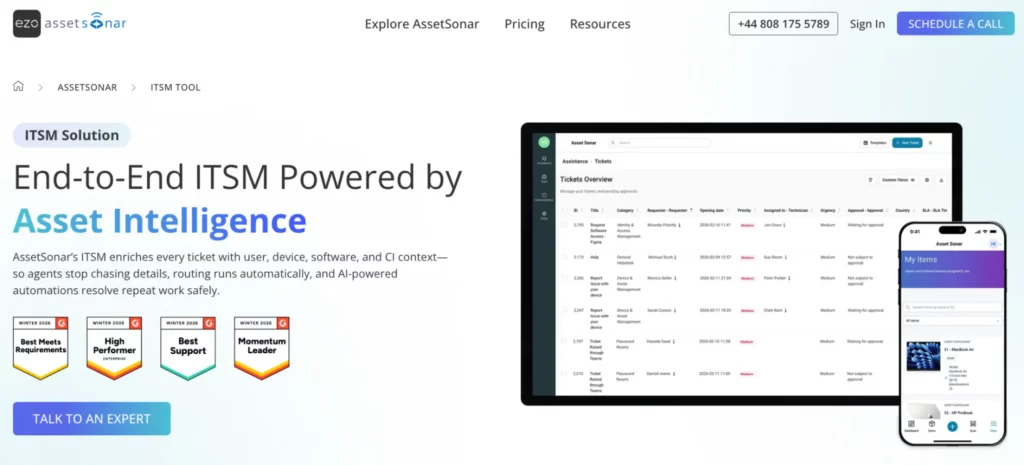Open the MacBook Air thumbnail on phone
The width and height of the screenshot is (1024, 465).
[x=923, y=357]
